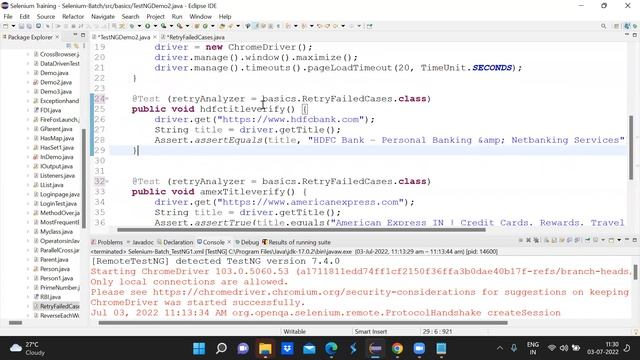Open Microsoft Edge from the taskbar

coord(331,349)
